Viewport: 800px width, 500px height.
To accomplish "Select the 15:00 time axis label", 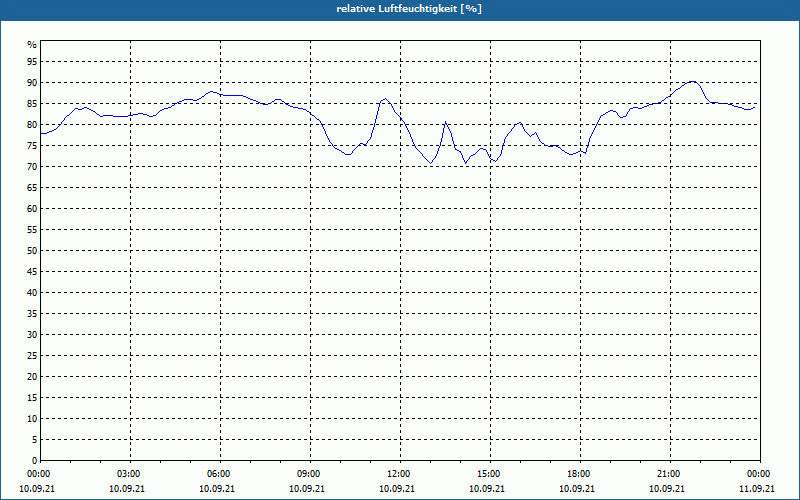I will coord(489,474).
